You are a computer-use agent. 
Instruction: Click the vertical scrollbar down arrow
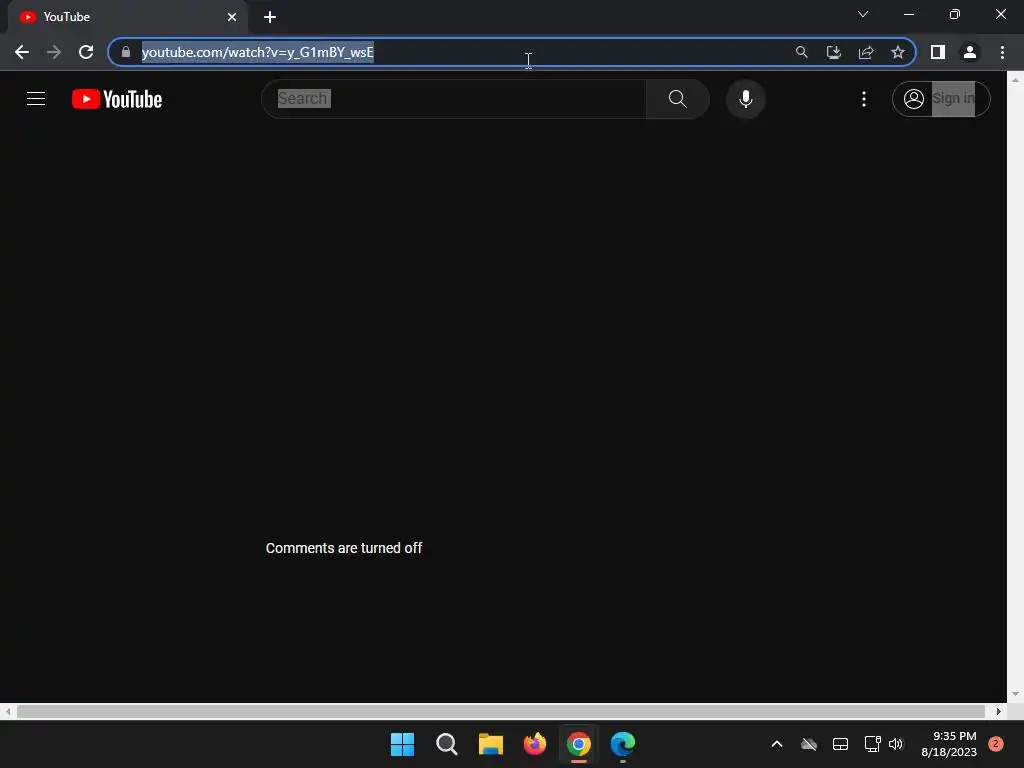click(x=1015, y=694)
